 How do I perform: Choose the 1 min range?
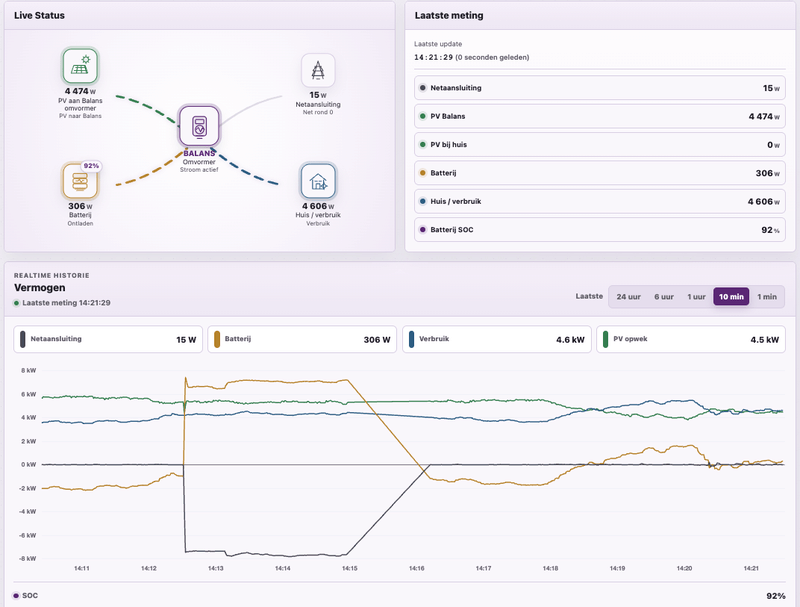click(766, 296)
